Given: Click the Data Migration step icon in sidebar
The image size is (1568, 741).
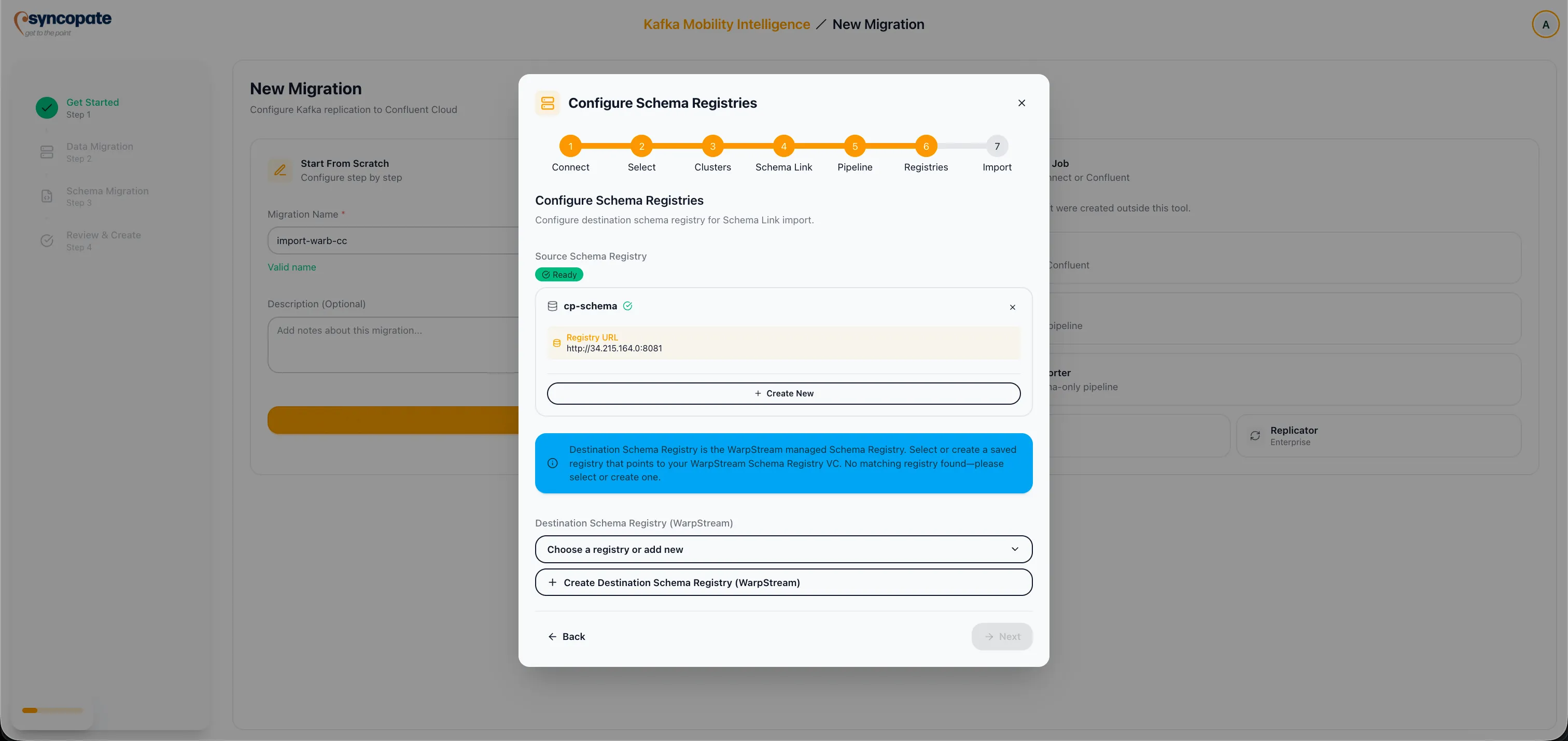Looking at the screenshot, I should (47, 151).
